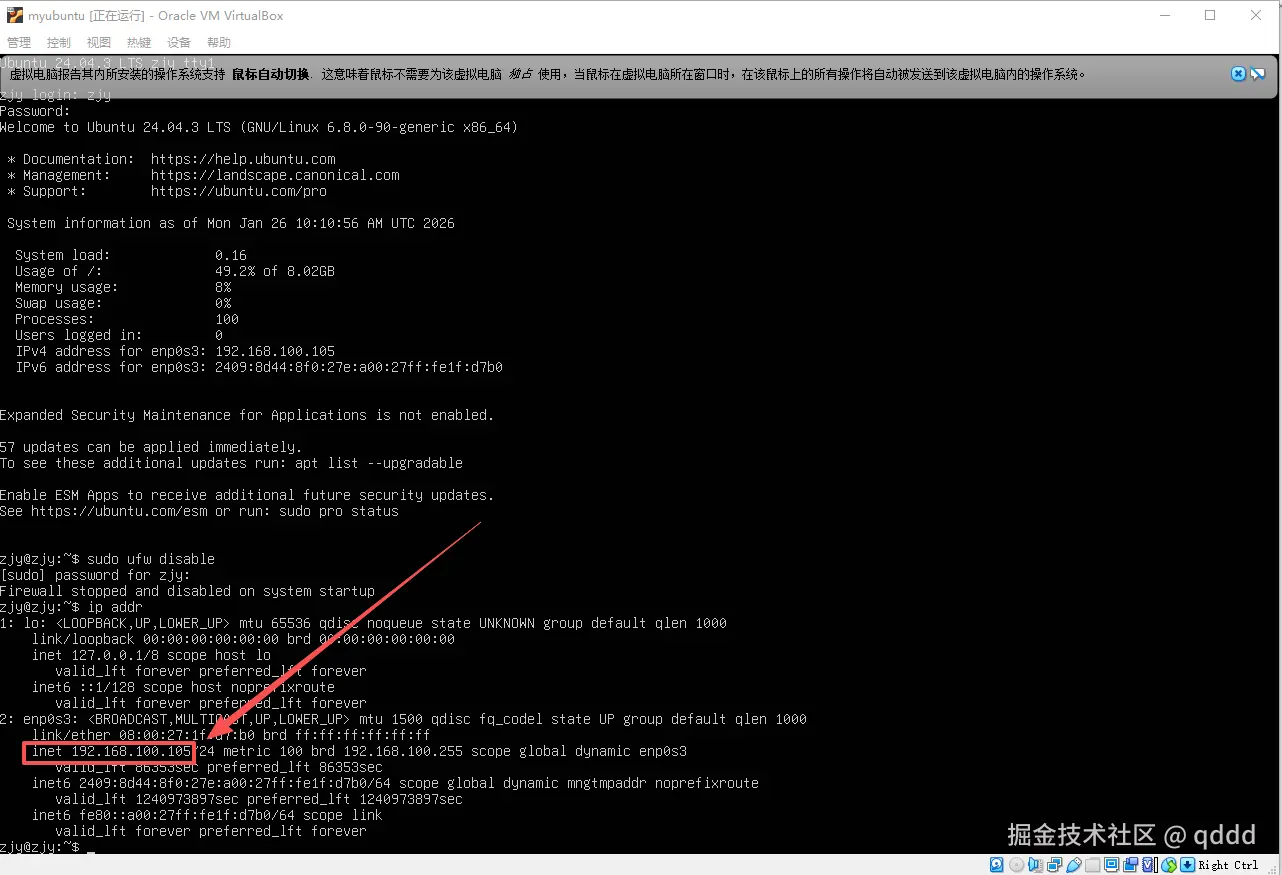Screen dimensions: 1282x875
Task: Click the 'valid_lft 1240973897sec' lifetime line
Action: click(259, 799)
